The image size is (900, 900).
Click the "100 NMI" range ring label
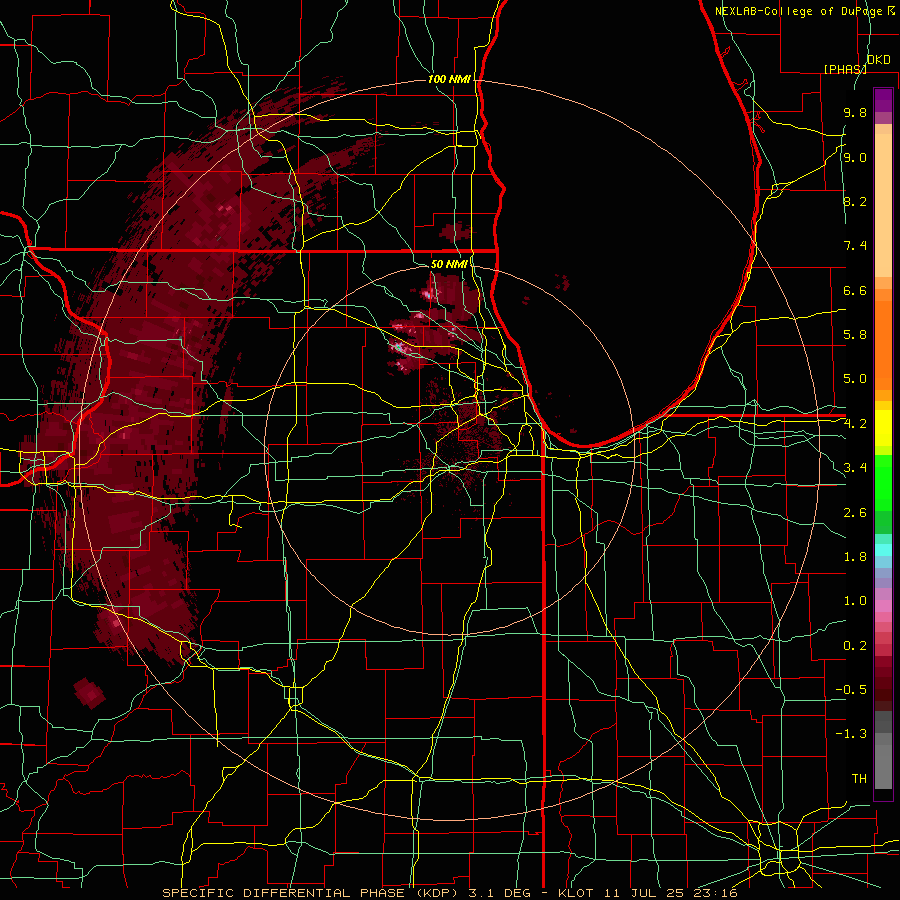pos(449,79)
